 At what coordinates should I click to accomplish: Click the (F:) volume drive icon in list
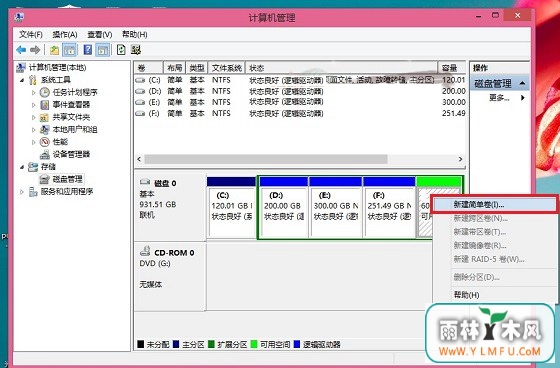tap(140, 114)
